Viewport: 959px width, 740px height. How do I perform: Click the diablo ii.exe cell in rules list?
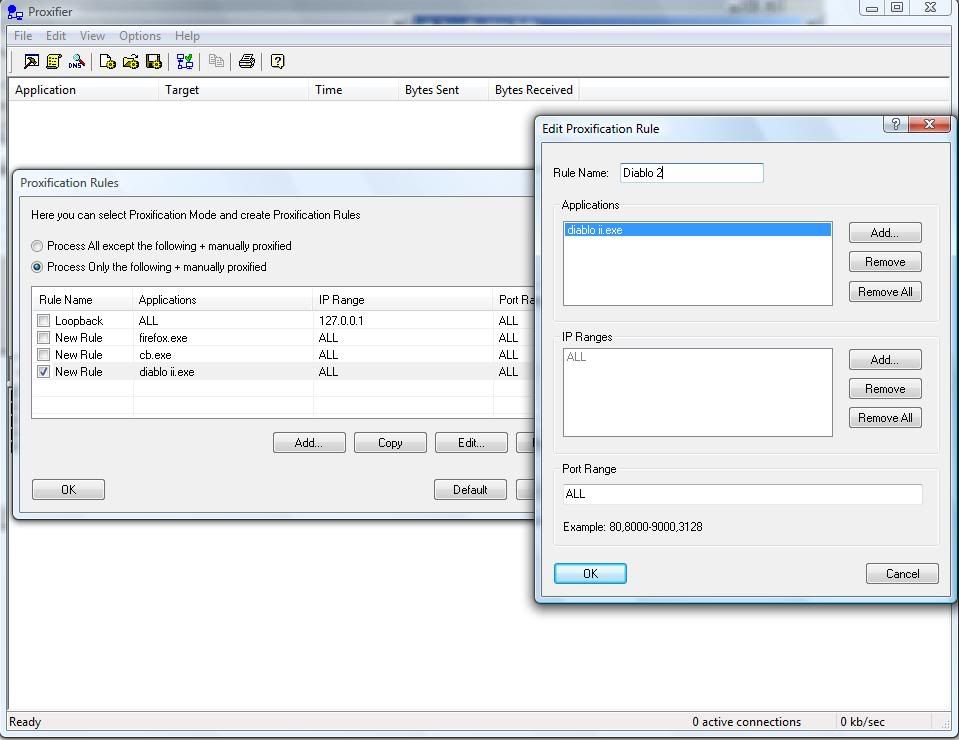(167, 372)
